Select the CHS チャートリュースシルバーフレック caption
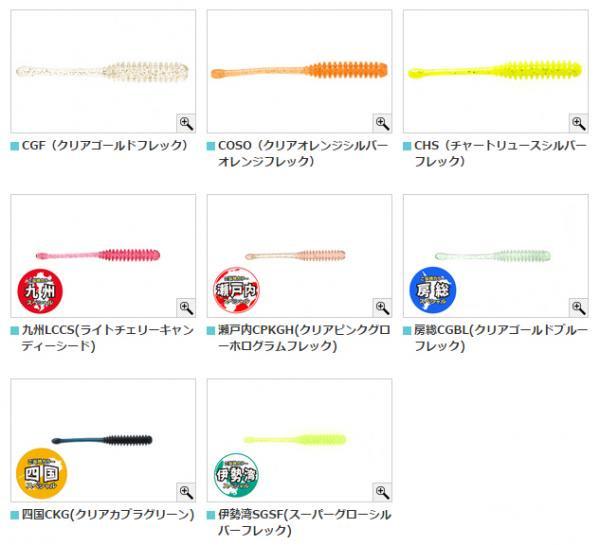Viewport: 600px width, 545px height. (x=500, y=153)
